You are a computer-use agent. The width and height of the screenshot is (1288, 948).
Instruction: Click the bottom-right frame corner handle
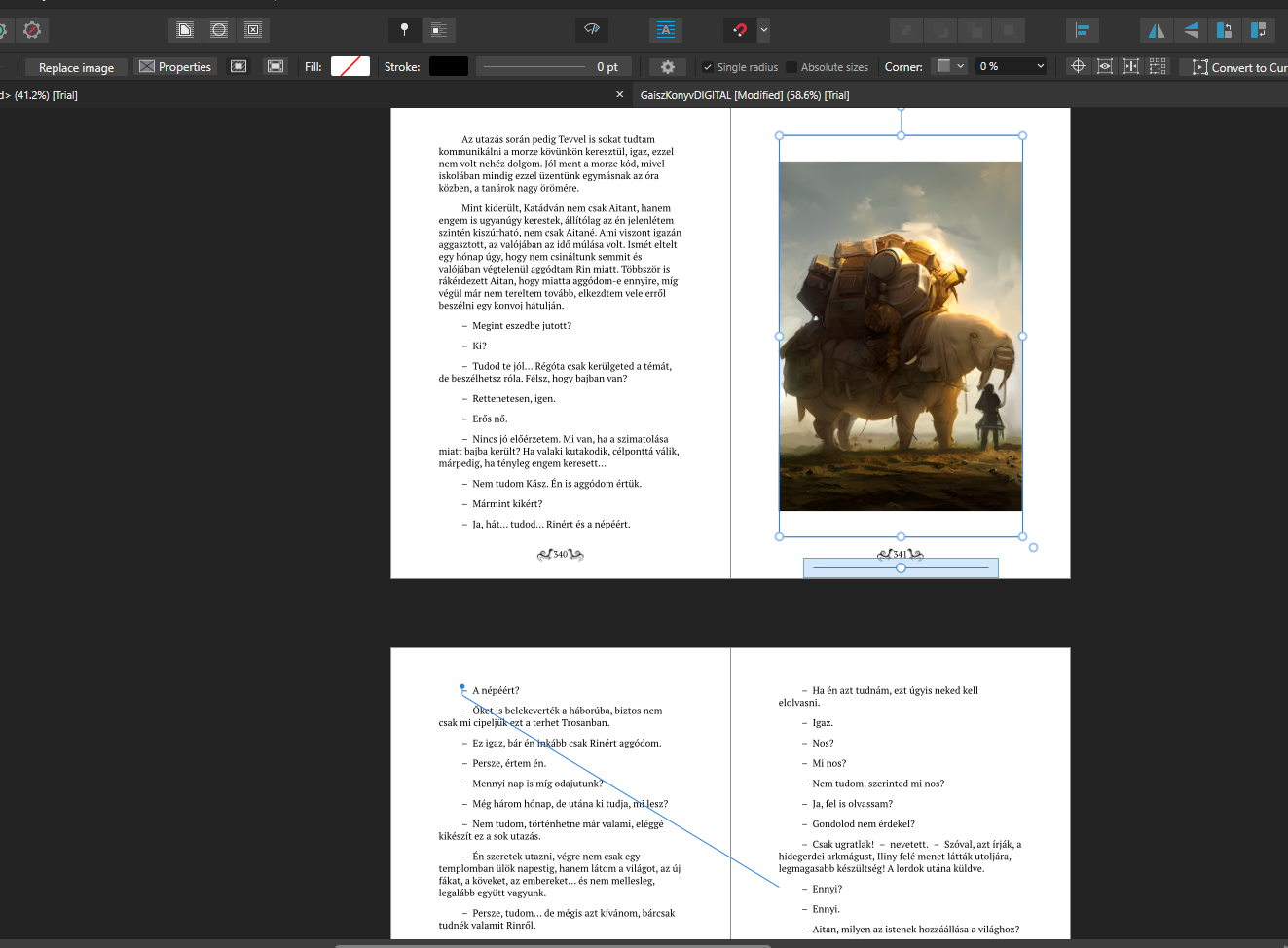[1022, 536]
